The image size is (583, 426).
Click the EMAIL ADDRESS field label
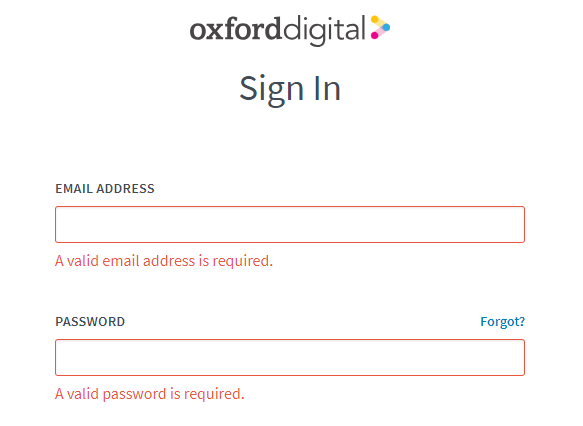click(105, 188)
